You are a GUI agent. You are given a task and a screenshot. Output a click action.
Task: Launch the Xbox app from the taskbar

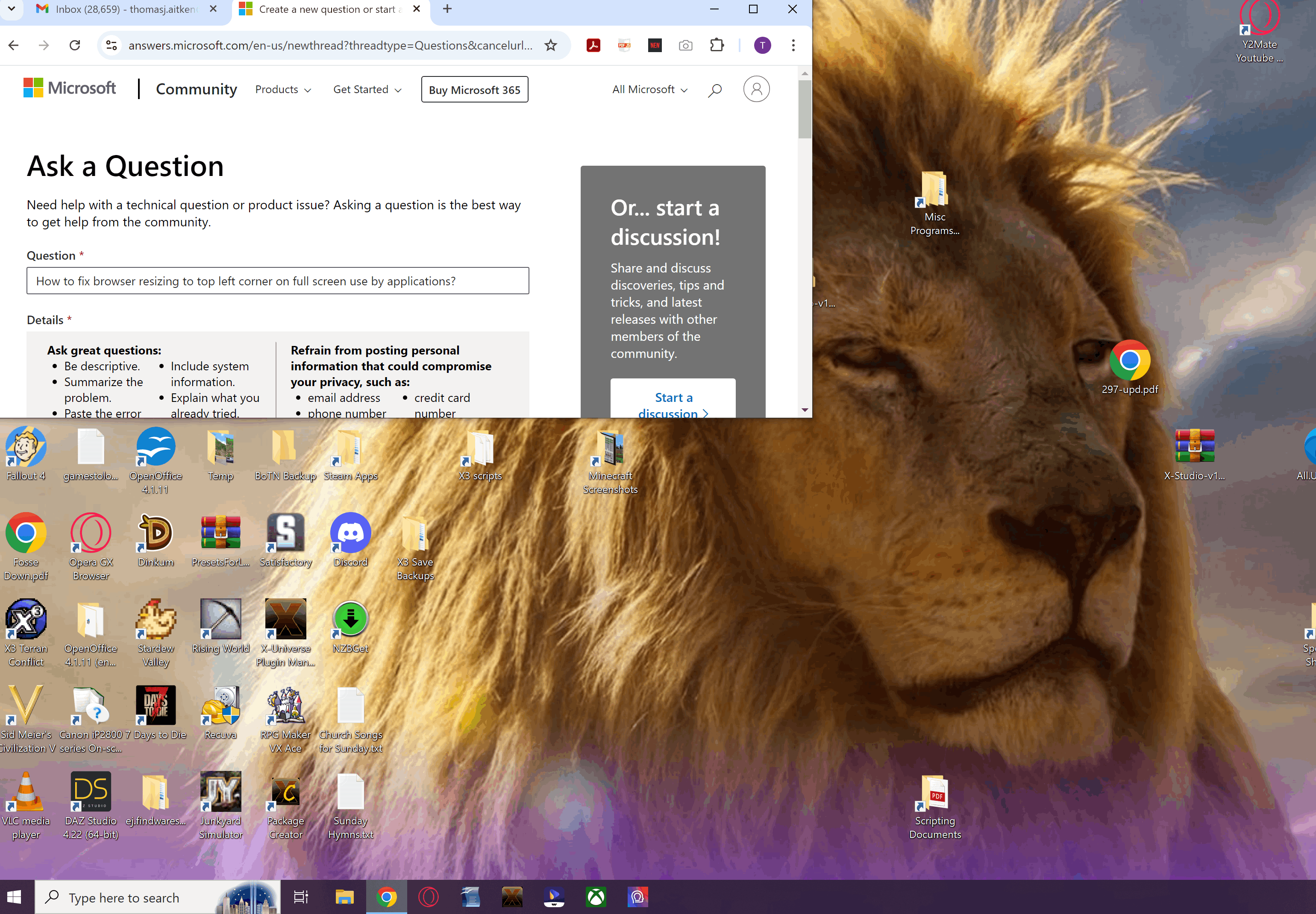click(595, 897)
